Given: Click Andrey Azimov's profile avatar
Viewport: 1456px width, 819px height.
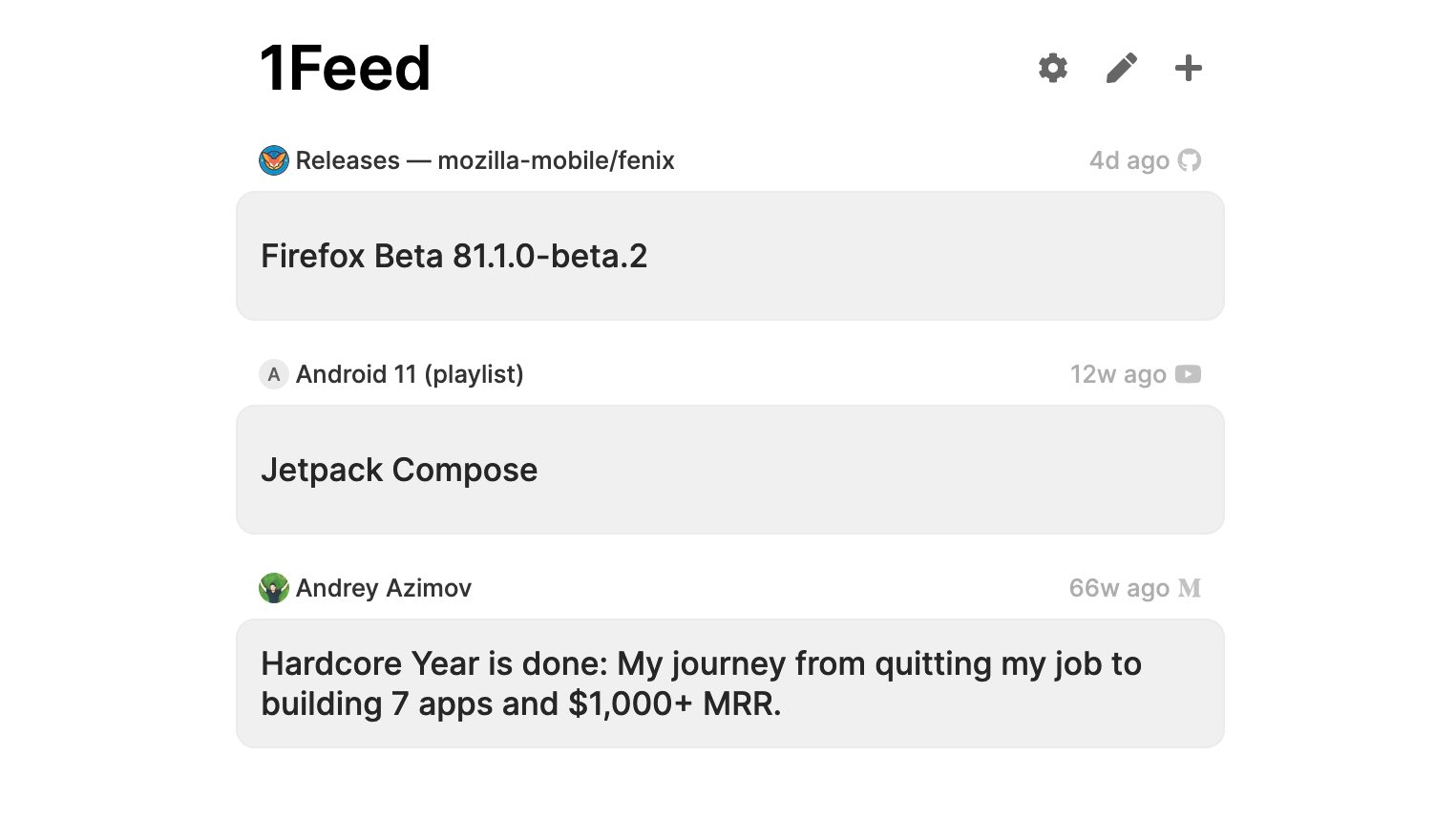Looking at the screenshot, I should pyautogui.click(x=274, y=588).
